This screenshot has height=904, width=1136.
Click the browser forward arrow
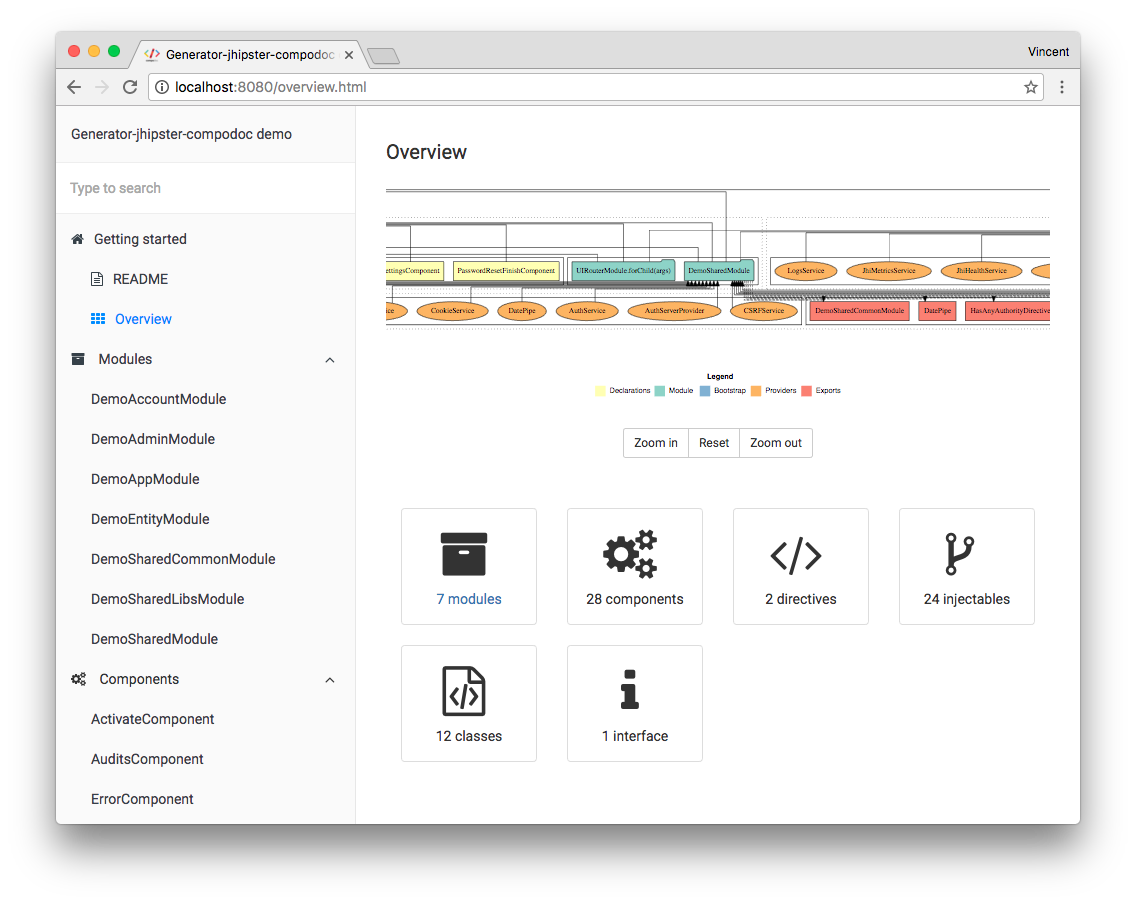point(101,87)
